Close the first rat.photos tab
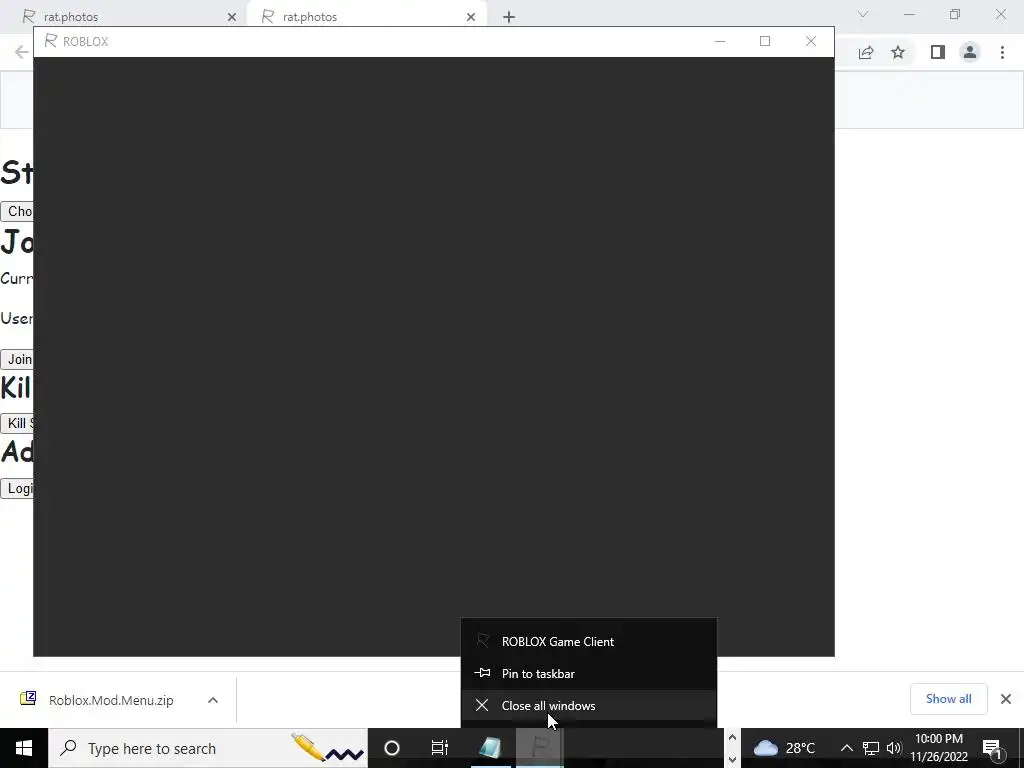The image size is (1024, 768). point(232,17)
